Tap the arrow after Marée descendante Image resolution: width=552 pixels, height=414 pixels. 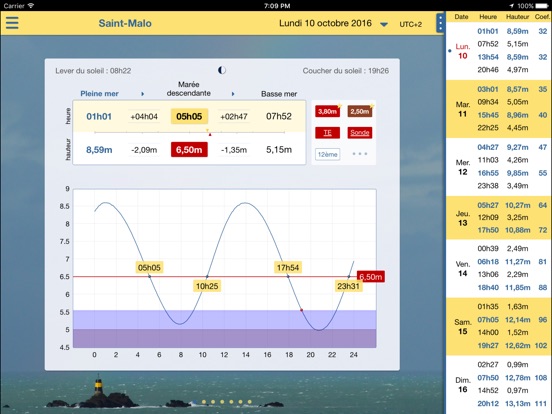[x=233, y=94]
